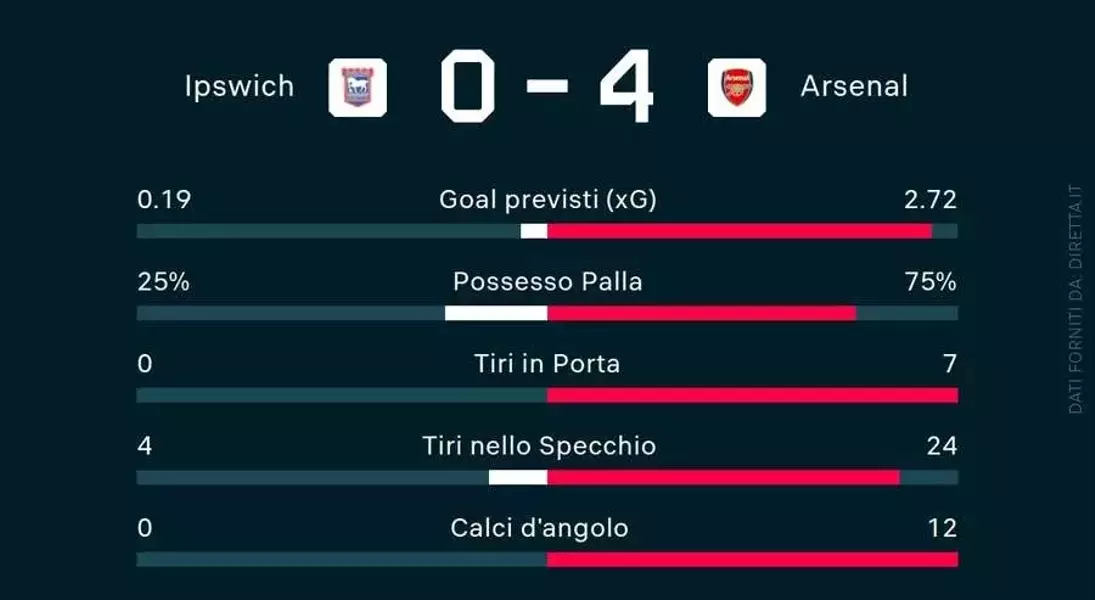Click the Calci d'angolo label
Viewport: 1095px width, 600px height.
(x=539, y=528)
